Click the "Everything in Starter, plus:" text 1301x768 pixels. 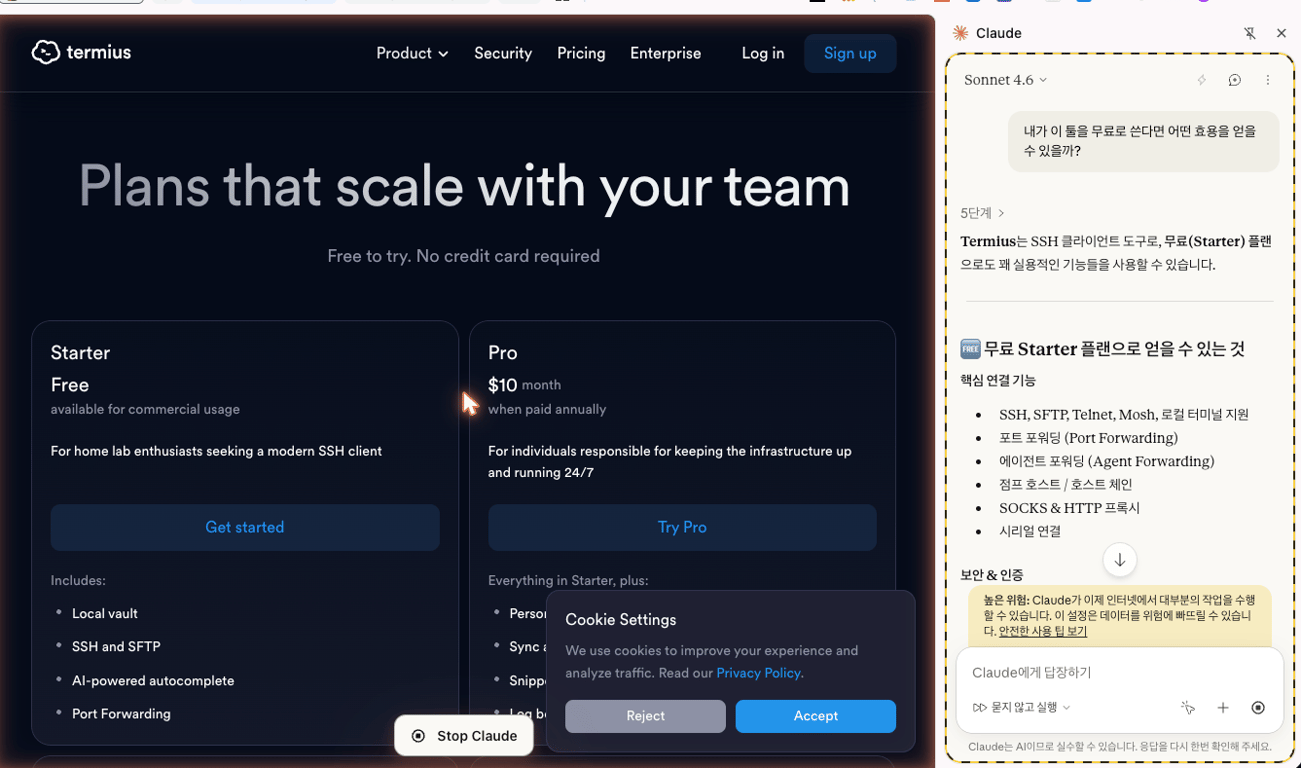(568, 580)
